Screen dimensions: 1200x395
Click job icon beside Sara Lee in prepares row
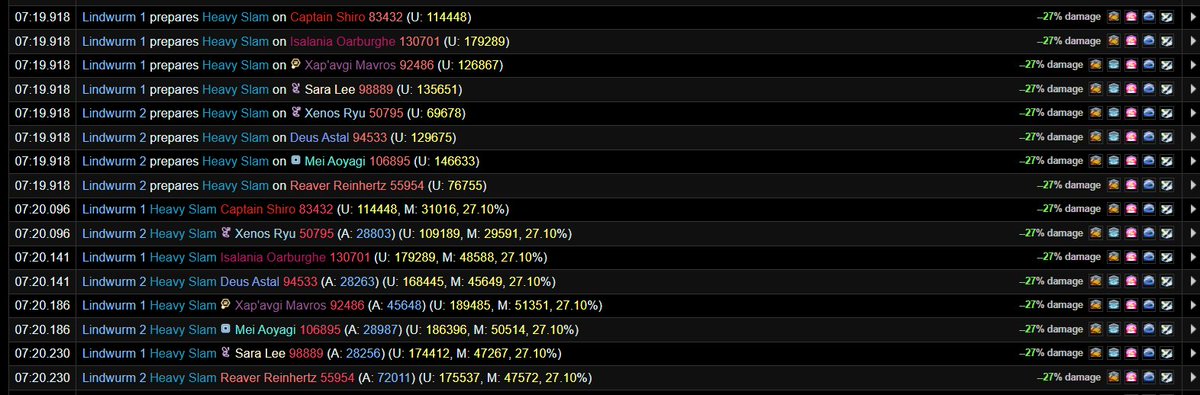click(x=297, y=89)
